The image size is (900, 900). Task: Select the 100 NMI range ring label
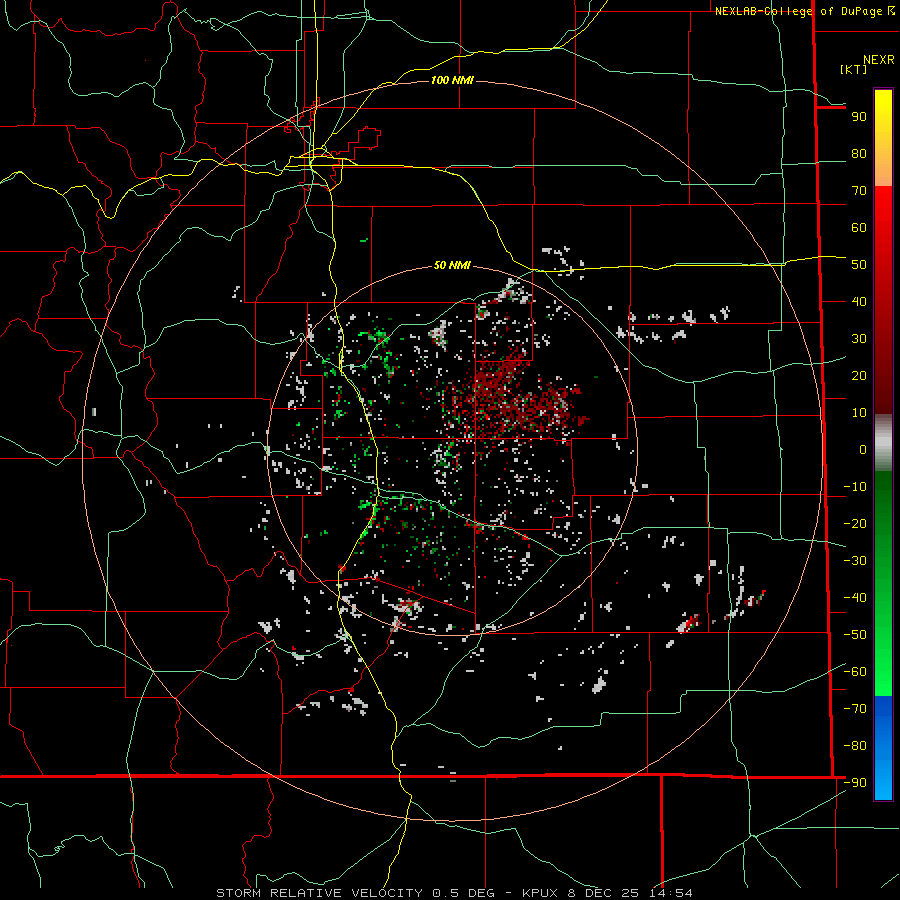click(452, 80)
